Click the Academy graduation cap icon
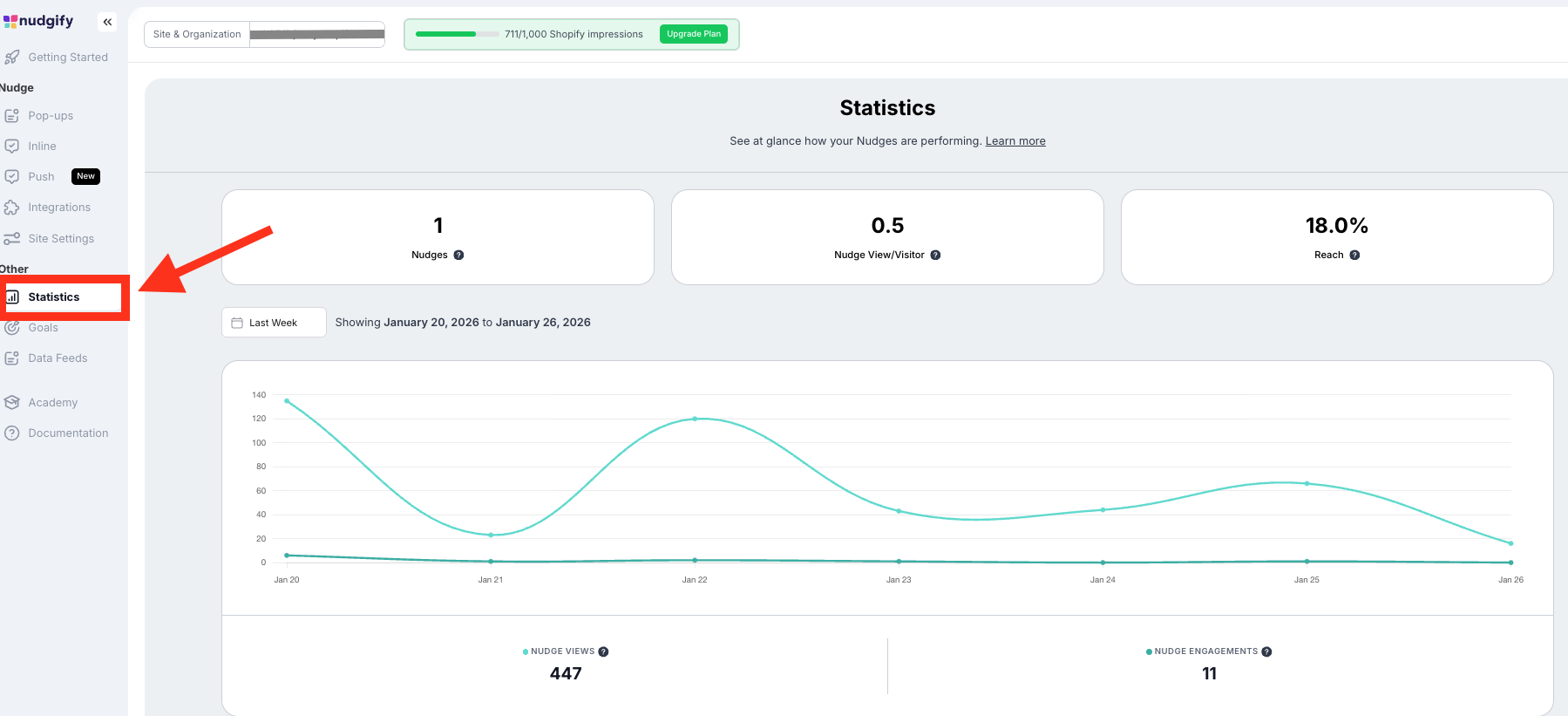Image resolution: width=1568 pixels, height=716 pixels. tap(12, 403)
